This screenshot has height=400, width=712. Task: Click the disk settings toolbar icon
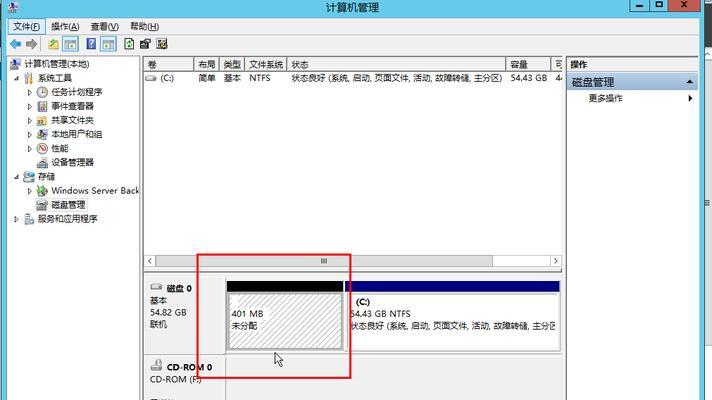pos(162,44)
